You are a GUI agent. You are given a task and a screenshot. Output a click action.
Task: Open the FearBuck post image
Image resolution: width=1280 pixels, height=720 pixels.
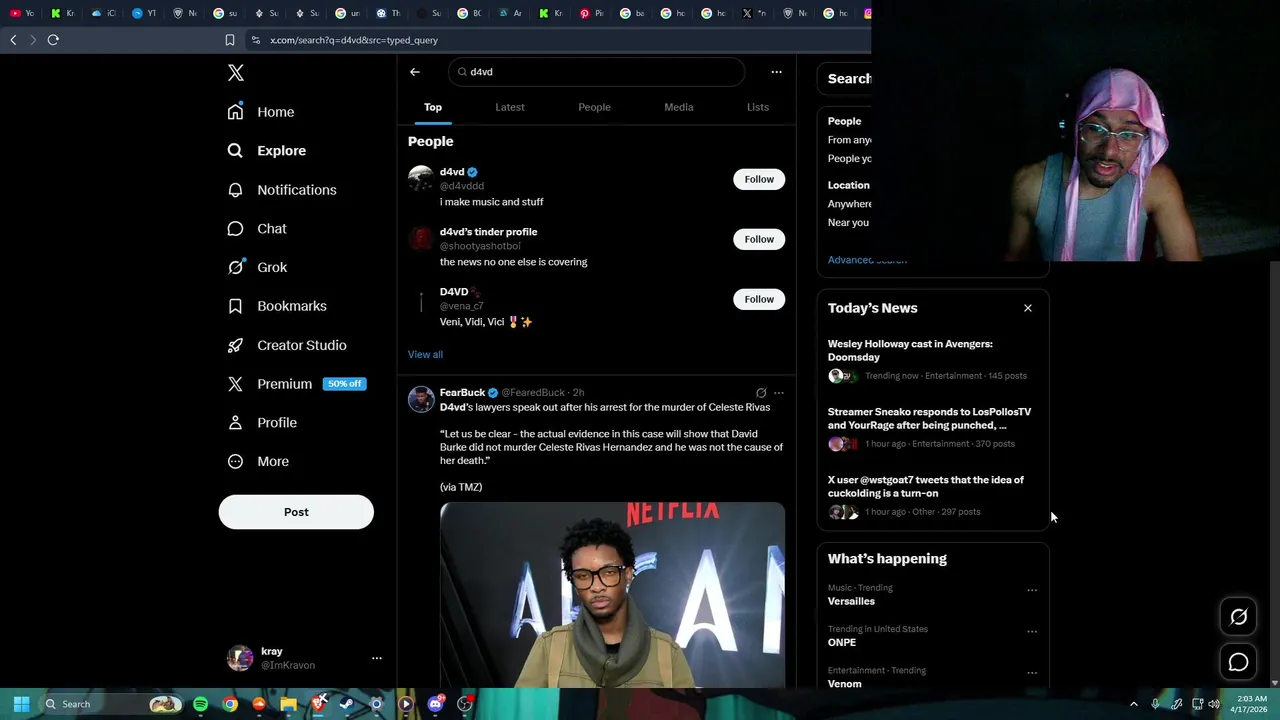(x=612, y=595)
